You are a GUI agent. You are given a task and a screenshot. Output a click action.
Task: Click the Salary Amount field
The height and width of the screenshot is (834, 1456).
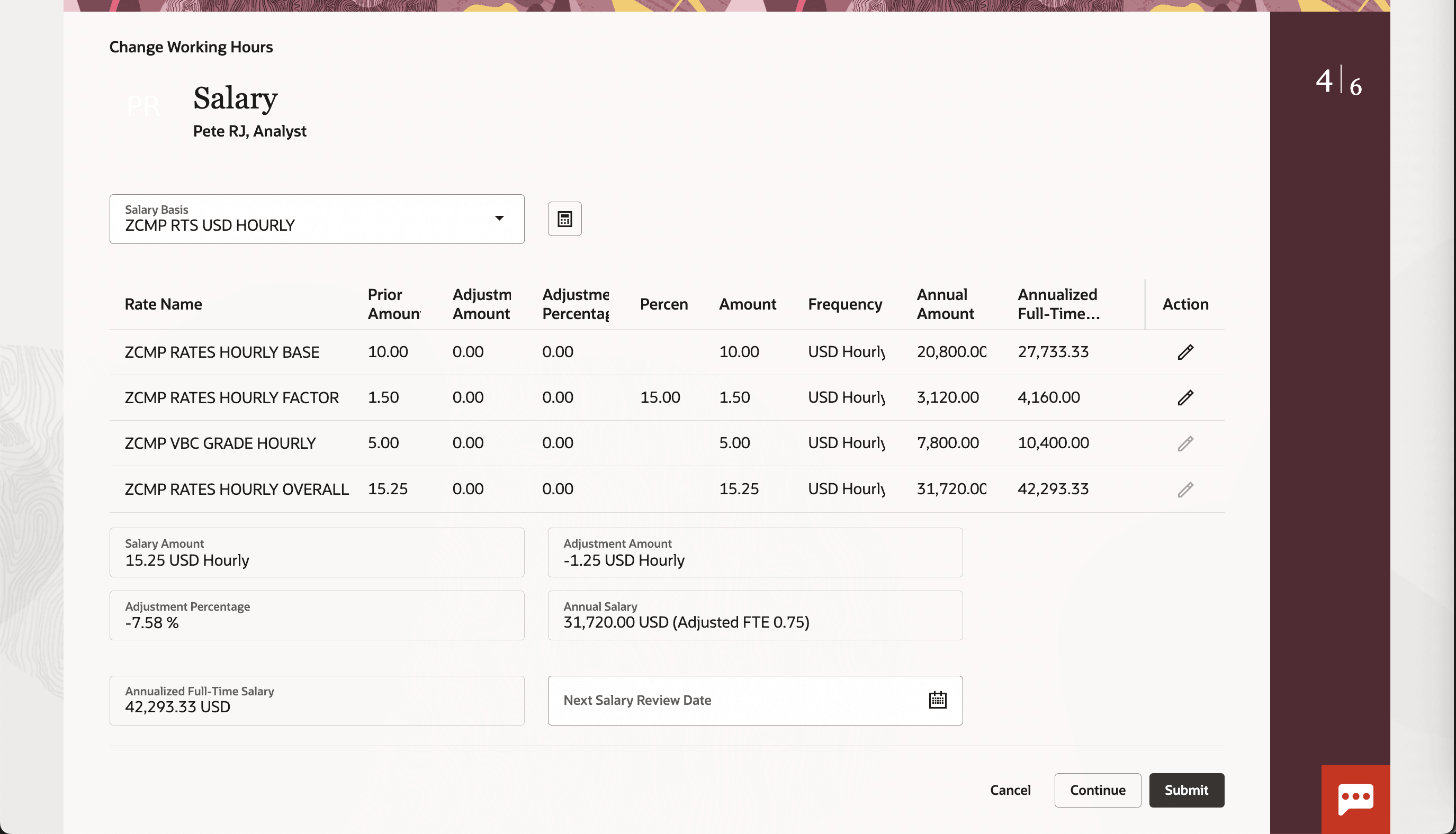(x=316, y=552)
